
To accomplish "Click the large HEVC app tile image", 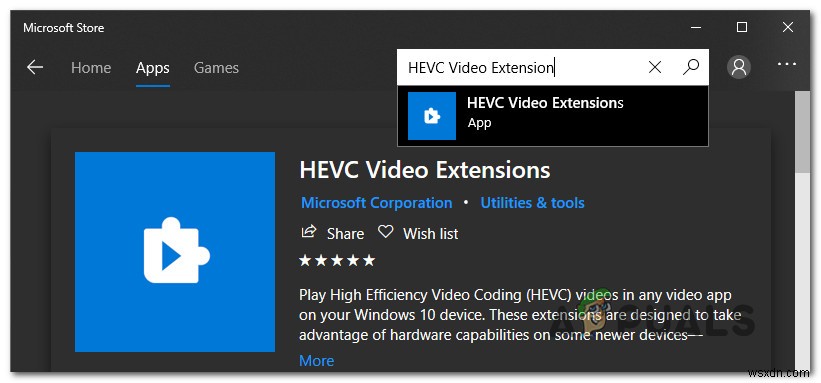I will tap(175, 252).
